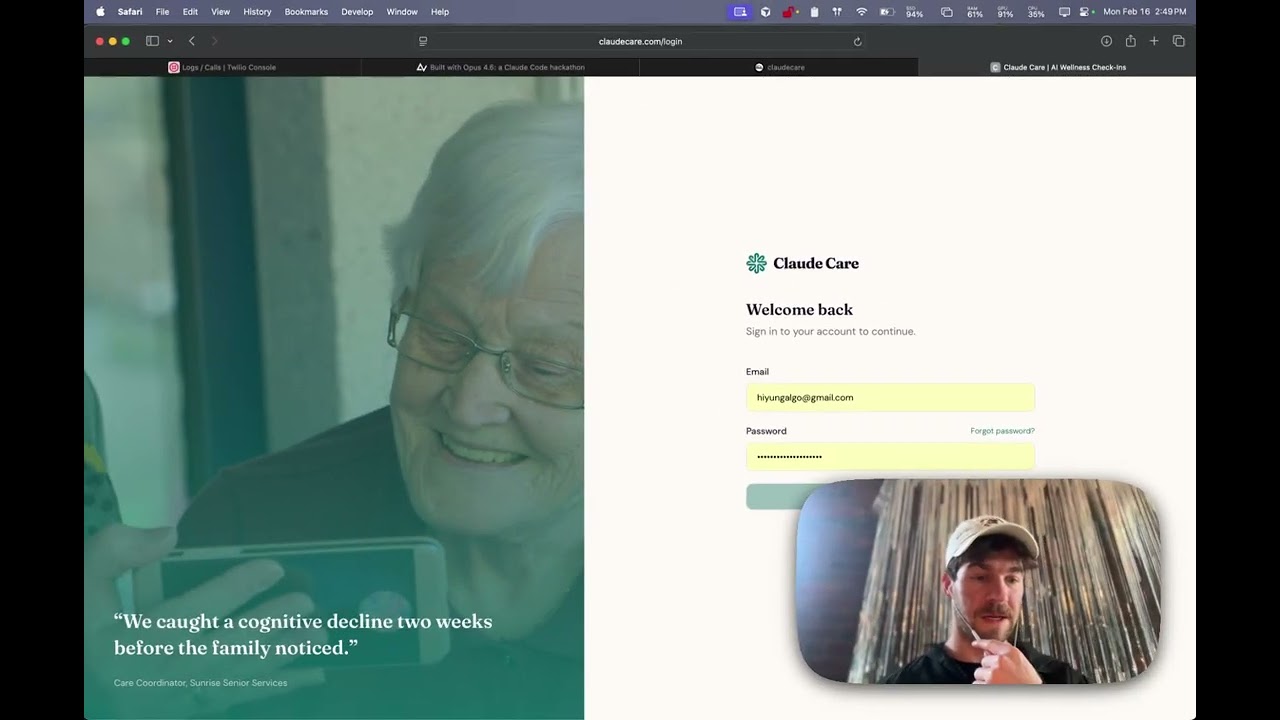Screen dimensions: 1280x720
Task: Switch to the Twilio Console Logs tab
Action: click(222, 67)
